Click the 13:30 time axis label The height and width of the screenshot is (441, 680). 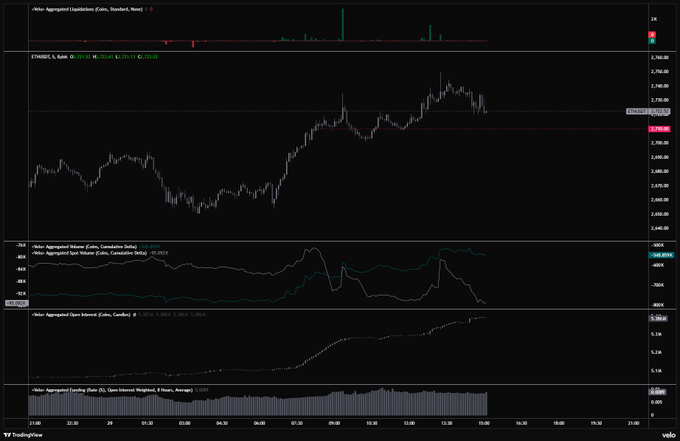[446, 423]
